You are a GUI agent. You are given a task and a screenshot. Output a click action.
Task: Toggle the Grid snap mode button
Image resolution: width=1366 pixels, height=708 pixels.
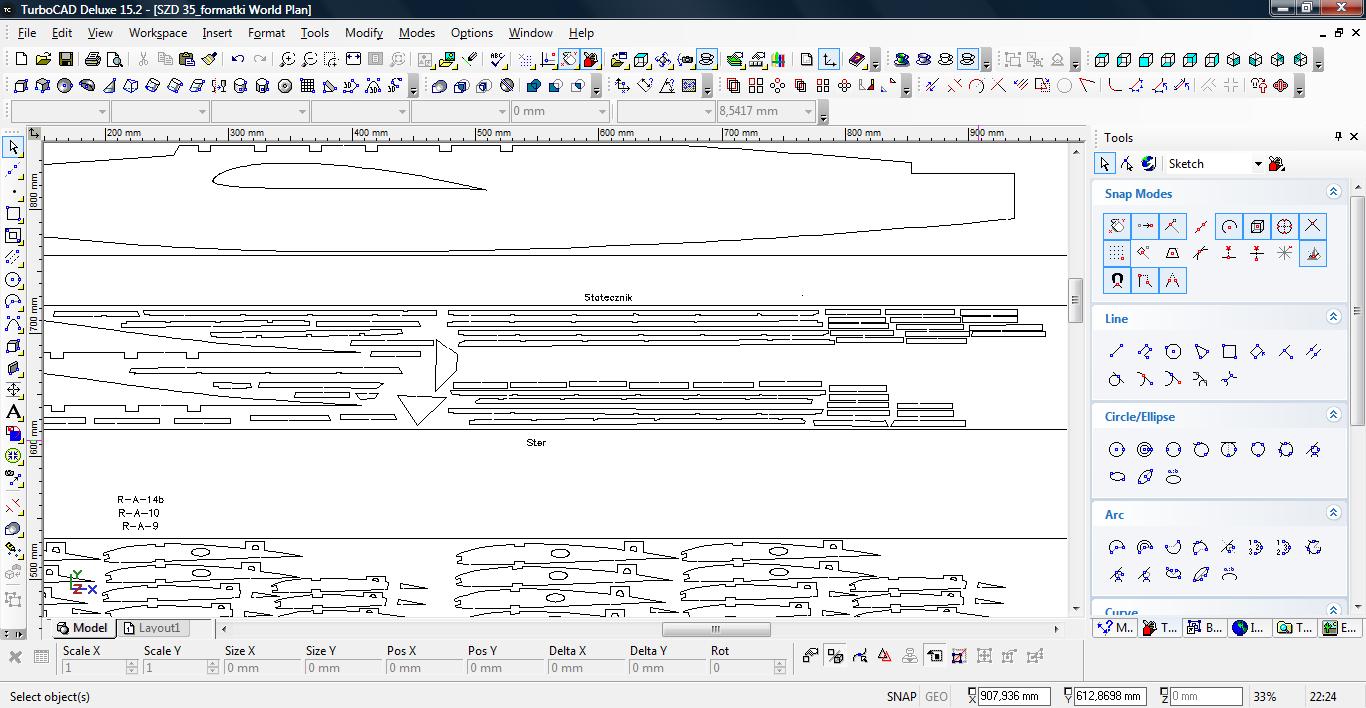(x=1116, y=253)
